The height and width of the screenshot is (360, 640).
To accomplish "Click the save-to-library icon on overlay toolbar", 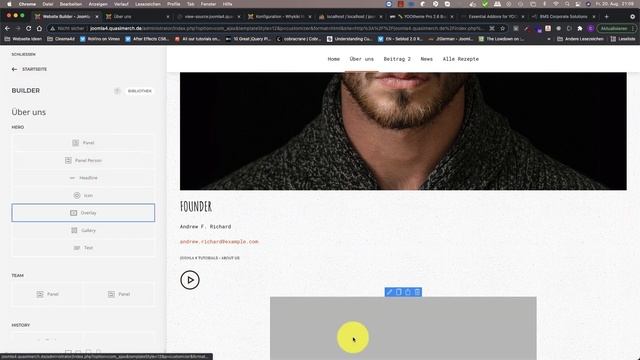I will tap(408, 292).
